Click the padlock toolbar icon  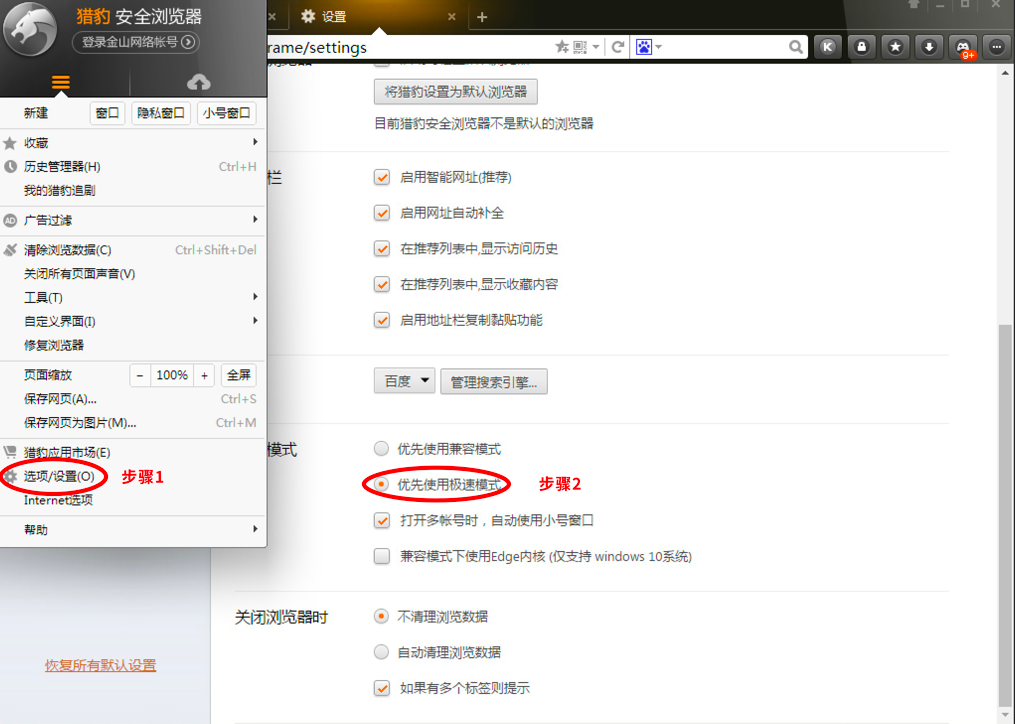pos(862,47)
